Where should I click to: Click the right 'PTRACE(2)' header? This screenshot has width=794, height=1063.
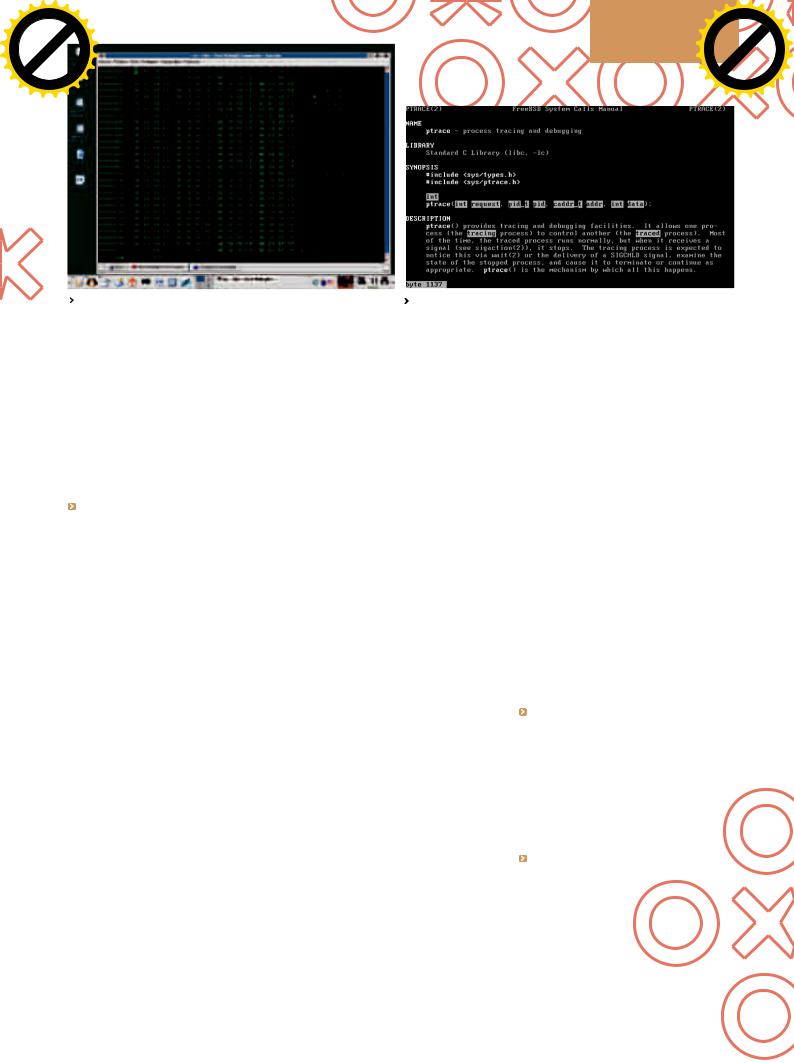pyautogui.click(x=708, y=109)
